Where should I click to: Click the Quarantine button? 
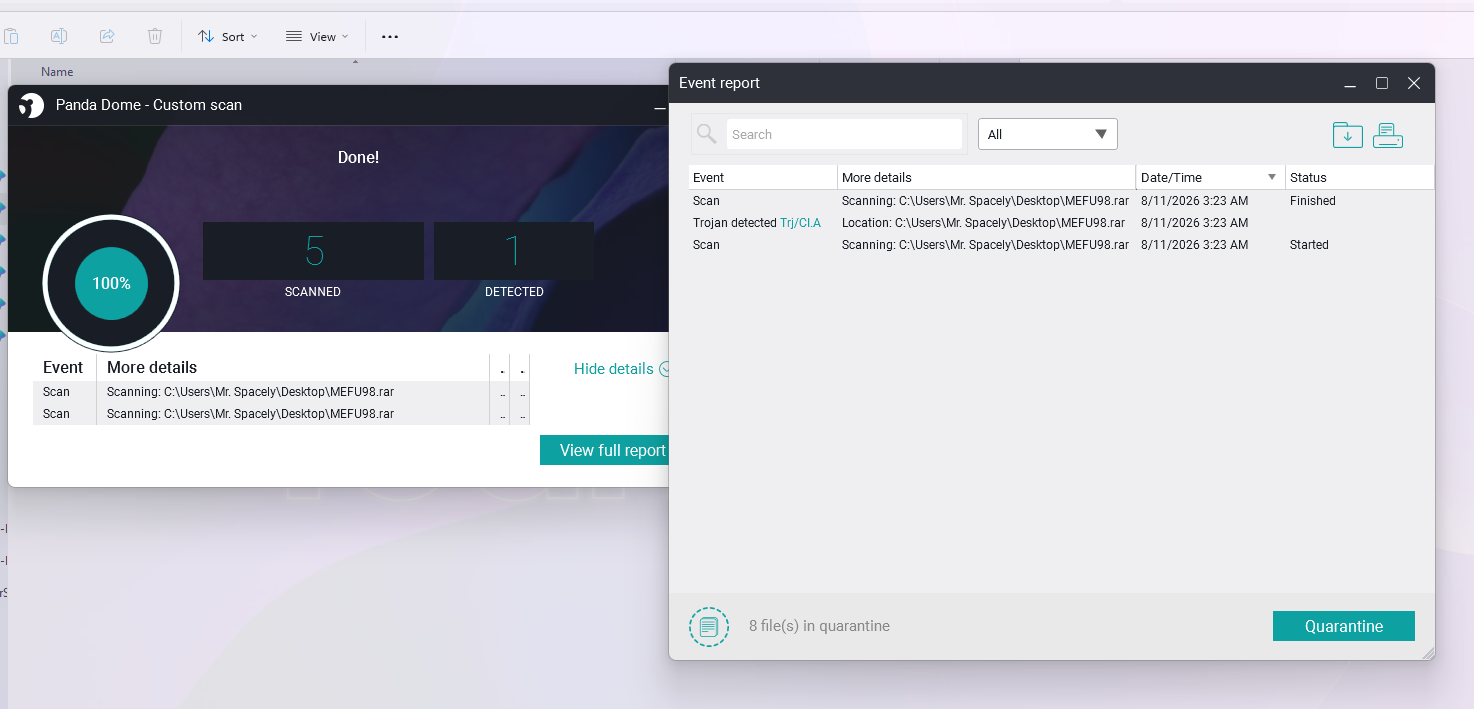coord(1343,626)
